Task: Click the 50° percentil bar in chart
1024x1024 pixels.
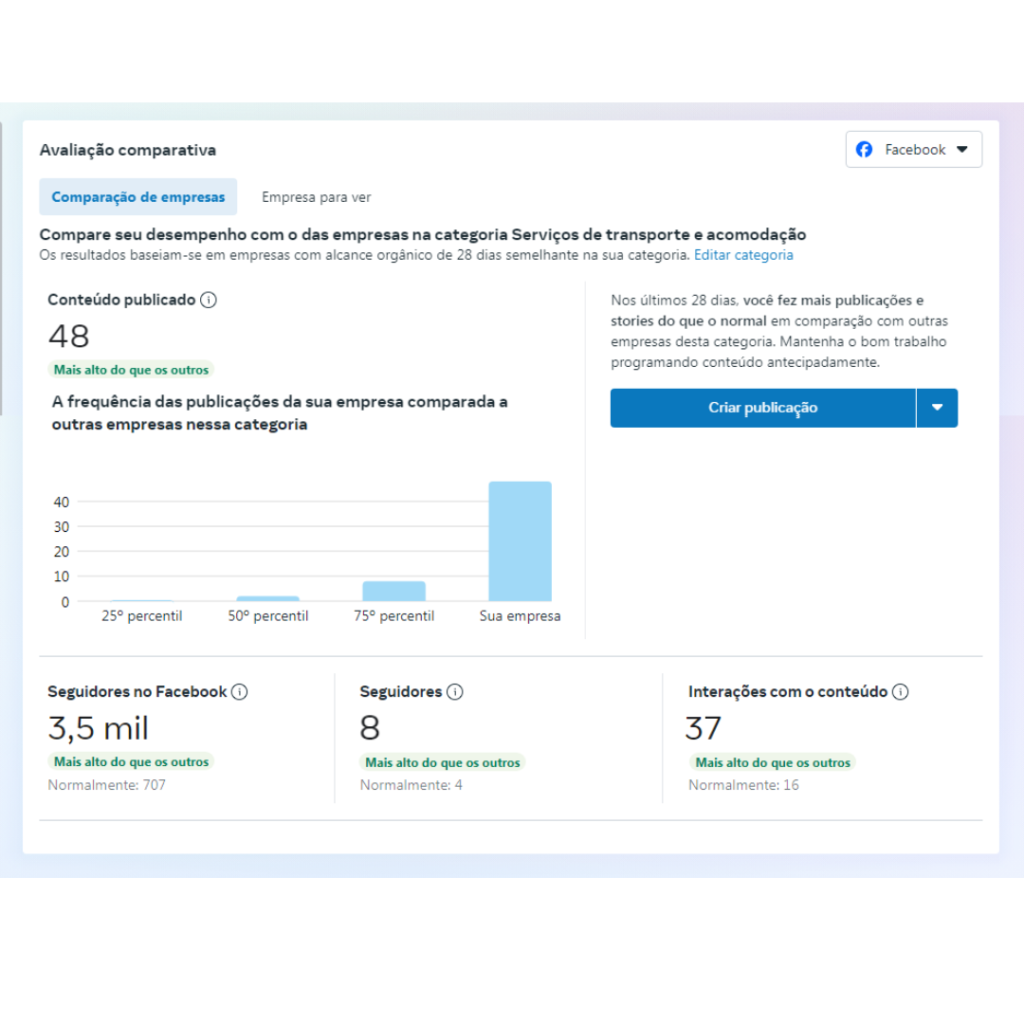Action: coord(268,598)
